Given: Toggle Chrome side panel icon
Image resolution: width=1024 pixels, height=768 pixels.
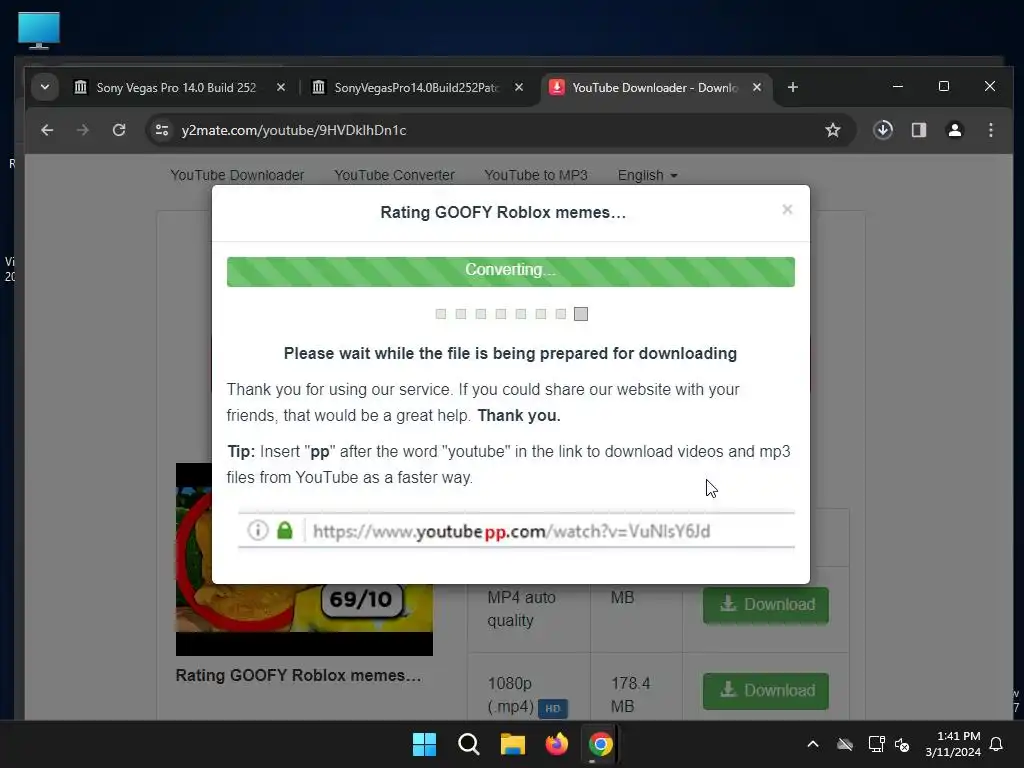Looking at the screenshot, I should pyautogui.click(x=919, y=130).
